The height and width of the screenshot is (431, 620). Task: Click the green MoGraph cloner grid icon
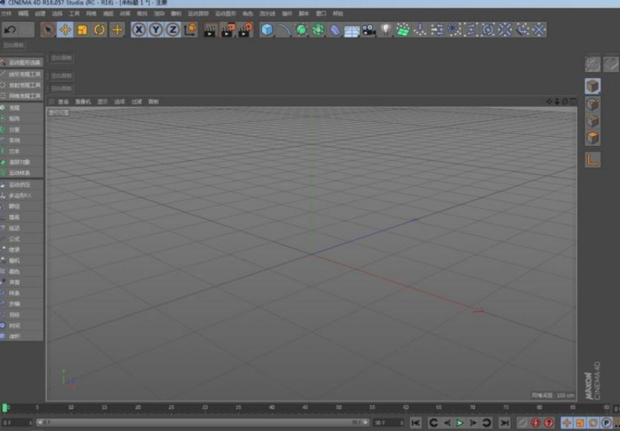tap(403, 30)
